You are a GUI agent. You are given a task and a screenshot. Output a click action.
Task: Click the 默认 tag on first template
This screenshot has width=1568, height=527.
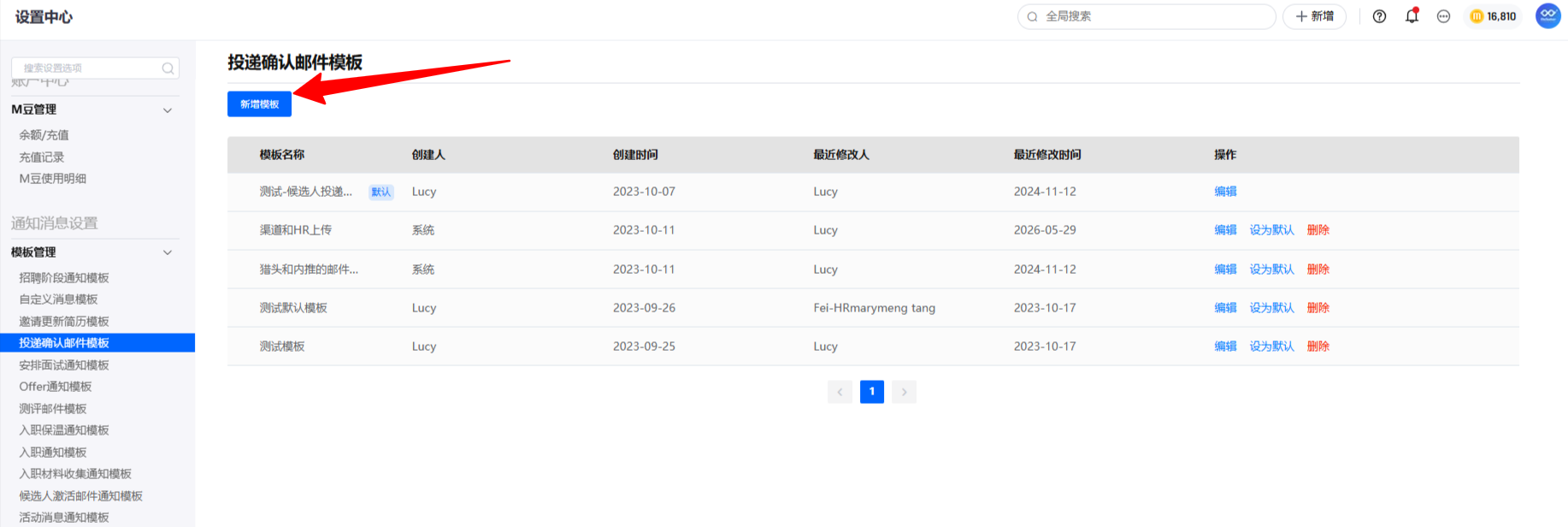pos(381,192)
